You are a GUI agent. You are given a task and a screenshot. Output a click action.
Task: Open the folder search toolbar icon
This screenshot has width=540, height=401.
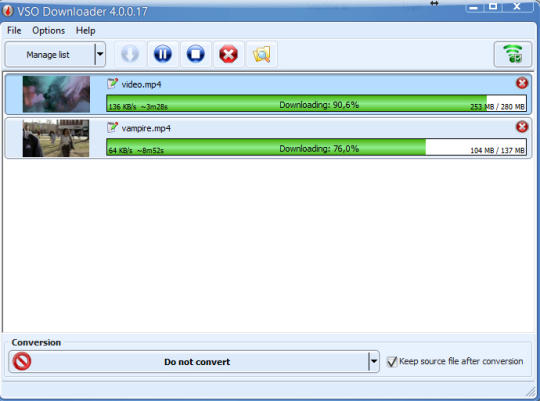coord(262,54)
